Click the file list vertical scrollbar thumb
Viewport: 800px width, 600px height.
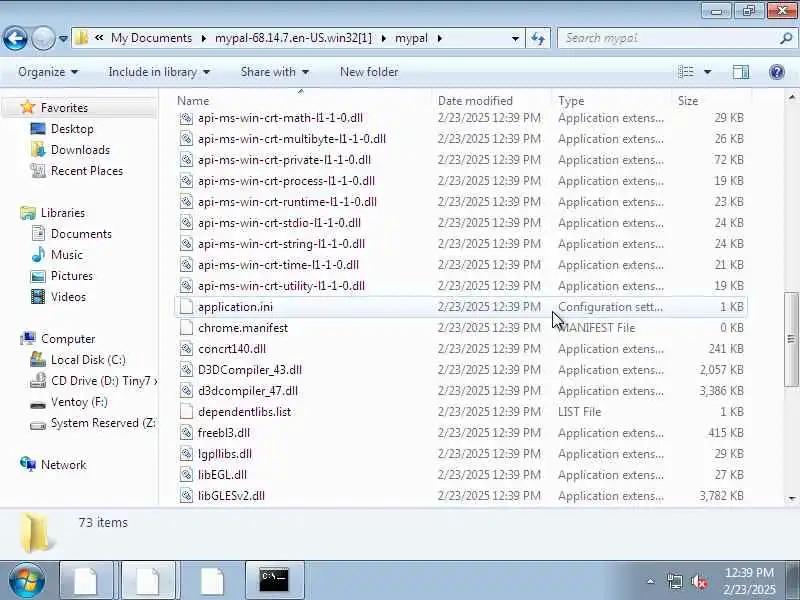click(x=791, y=339)
